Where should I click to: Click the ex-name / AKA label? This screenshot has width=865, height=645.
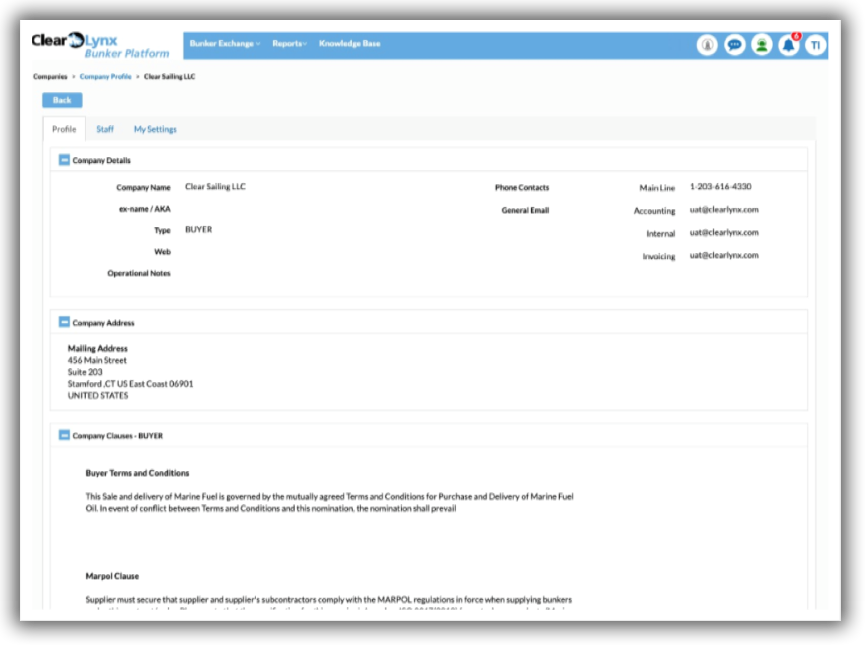coord(145,209)
